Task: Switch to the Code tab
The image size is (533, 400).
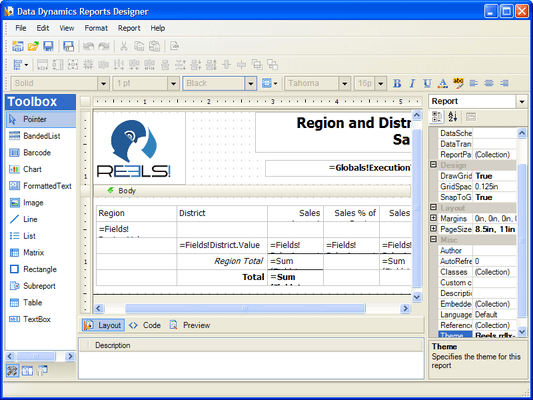Action: click(145, 325)
